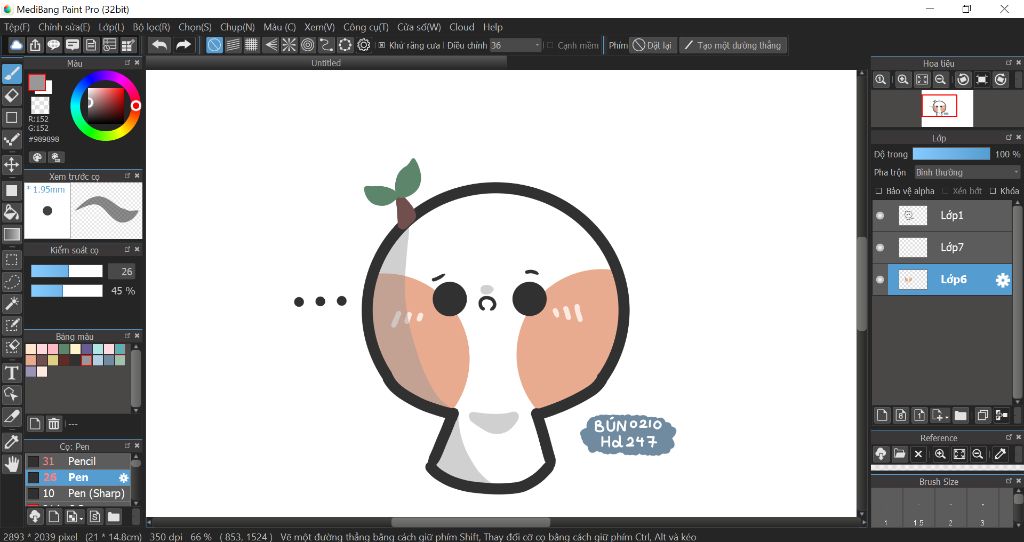Click the Redo arrow
Image resolution: width=1024 pixels, height=542 pixels.
(184, 45)
